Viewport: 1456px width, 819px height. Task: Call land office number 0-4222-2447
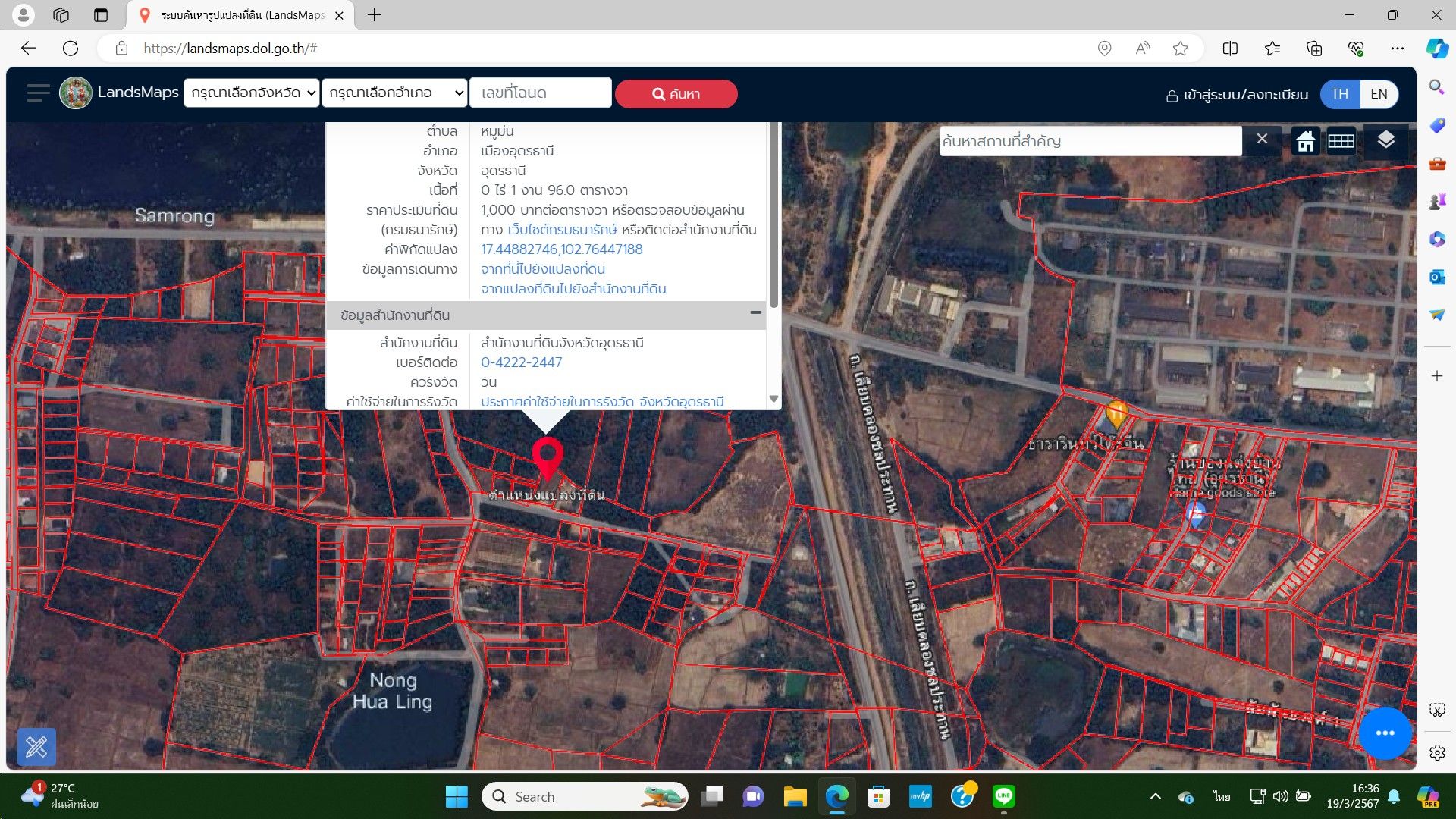tap(522, 362)
